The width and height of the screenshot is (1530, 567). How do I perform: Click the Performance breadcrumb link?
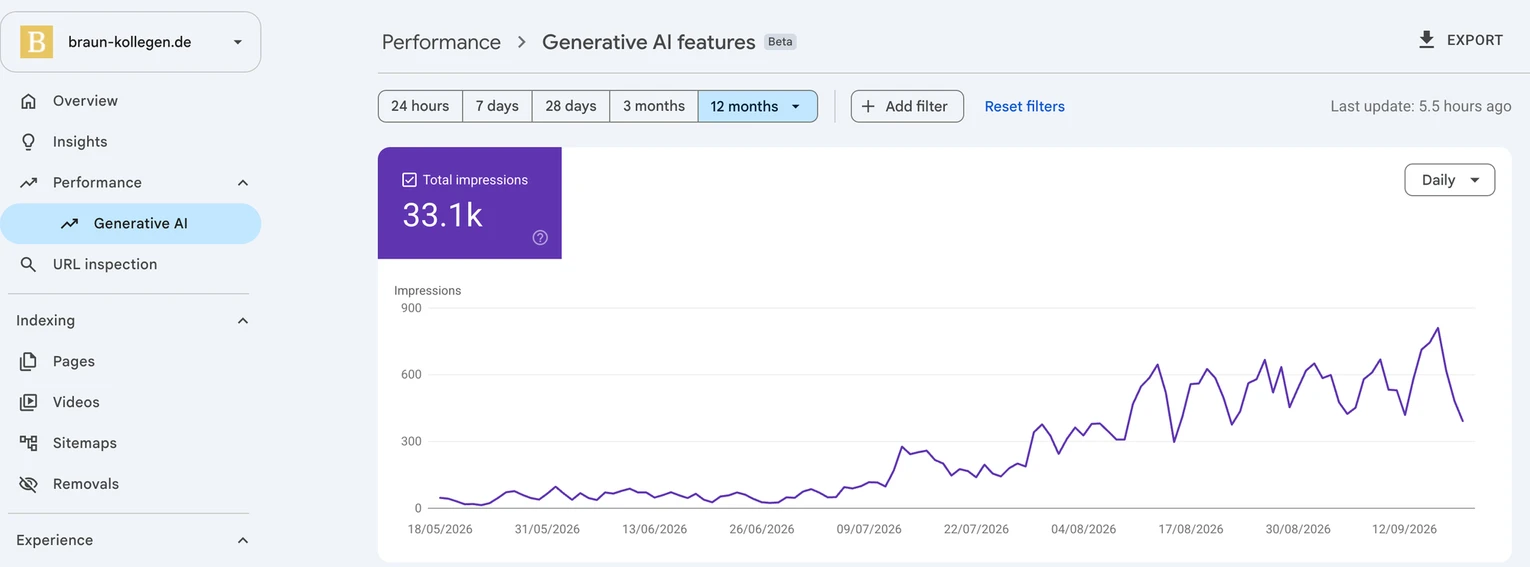tap(441, 42)
